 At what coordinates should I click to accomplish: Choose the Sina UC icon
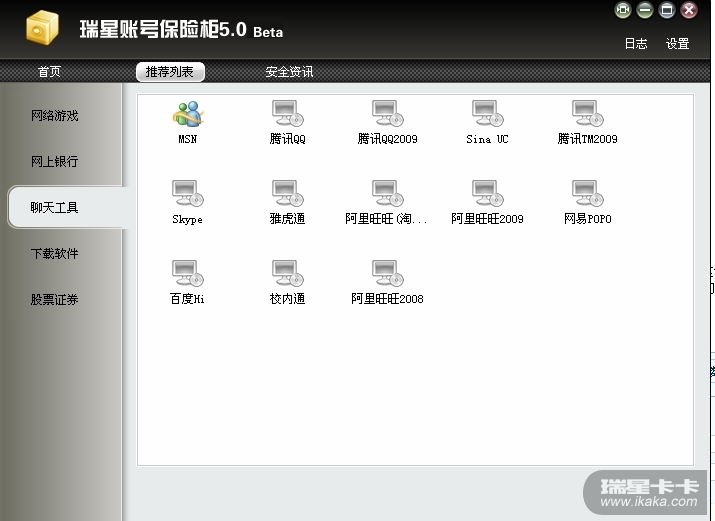coord(487,113)
